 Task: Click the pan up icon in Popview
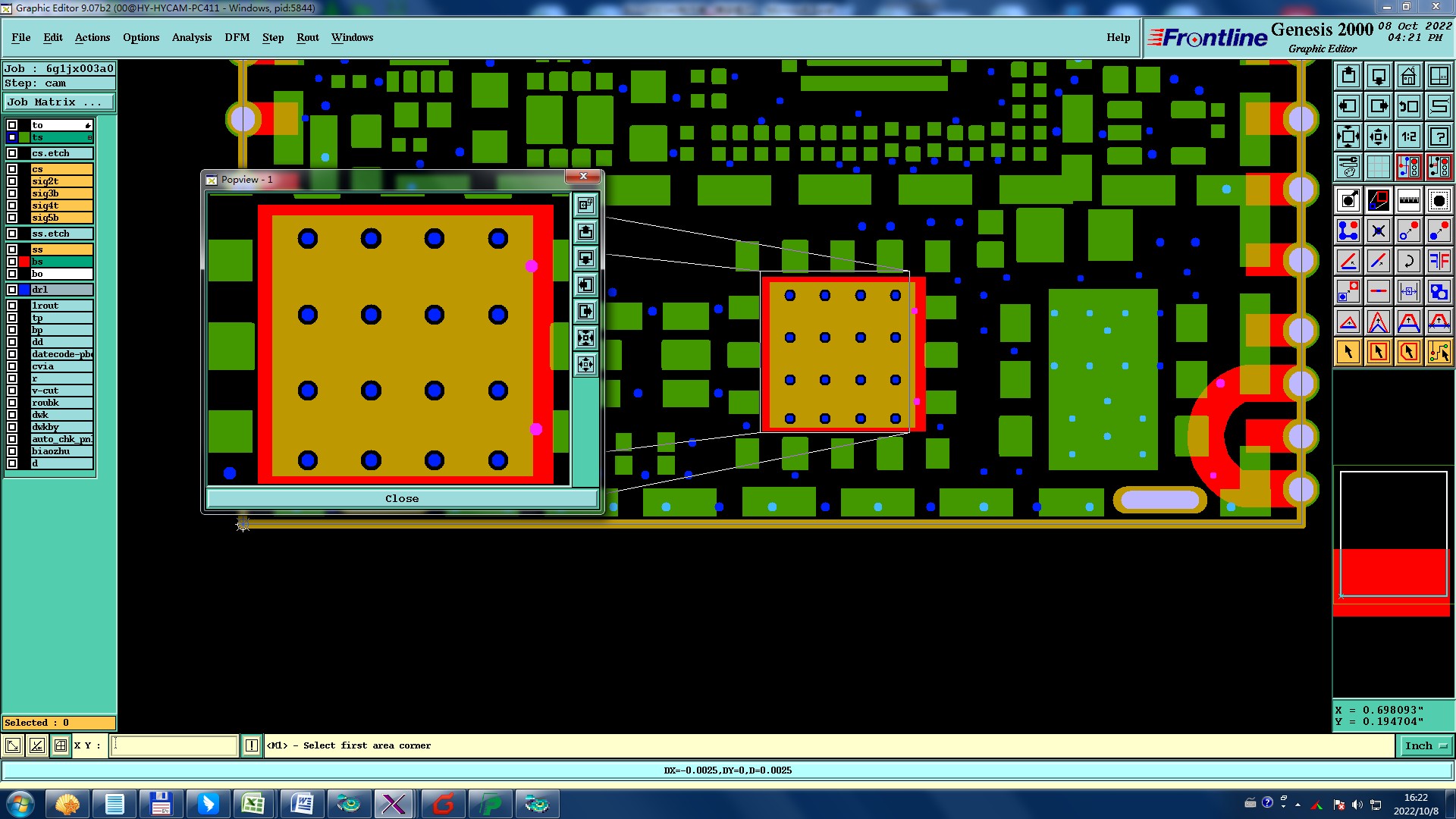(x=585, y=232)
